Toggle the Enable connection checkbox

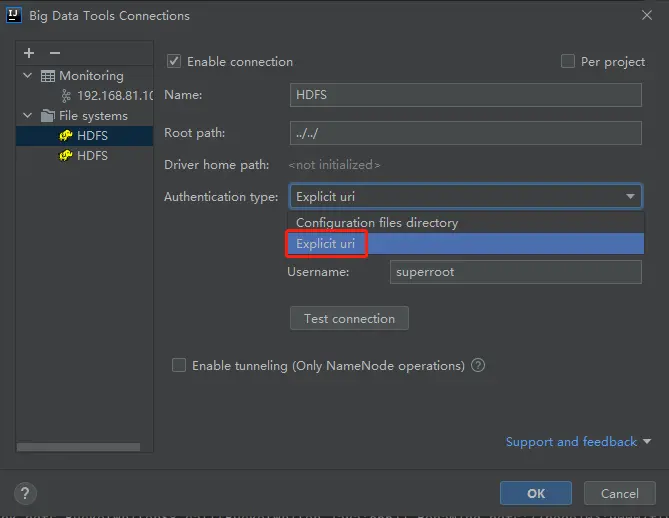click(x=175, y=62)
